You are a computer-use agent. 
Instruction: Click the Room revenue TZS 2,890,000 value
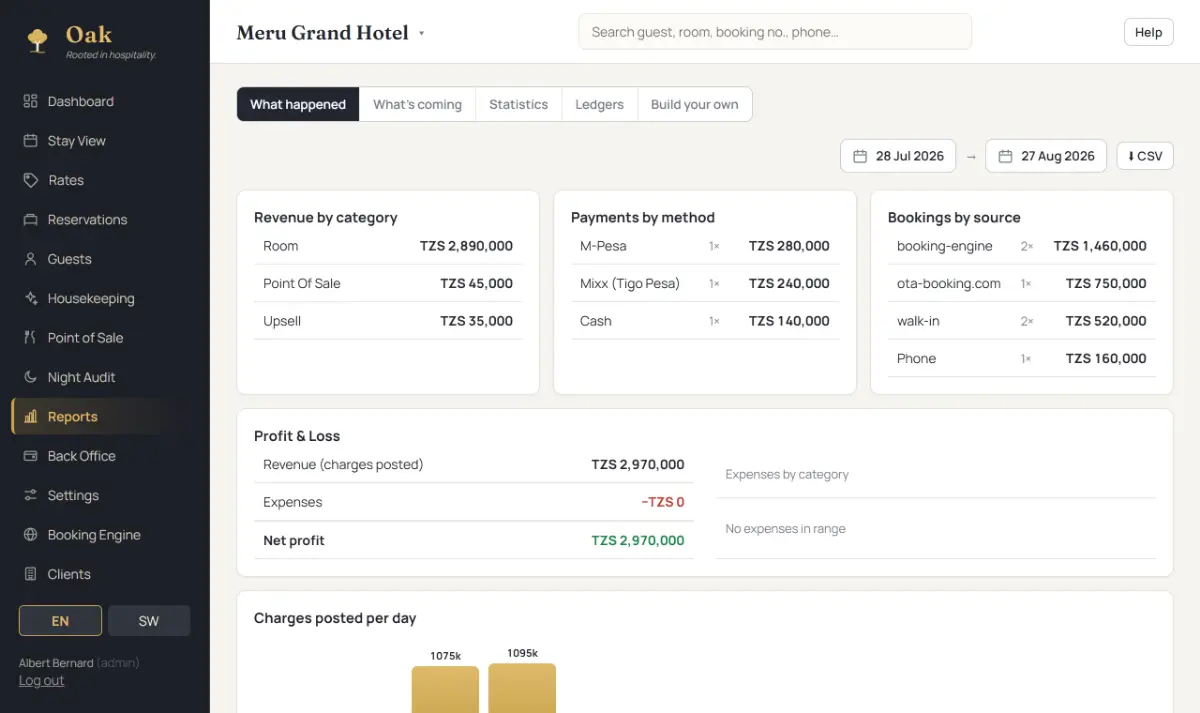click(x=466, y=246)
